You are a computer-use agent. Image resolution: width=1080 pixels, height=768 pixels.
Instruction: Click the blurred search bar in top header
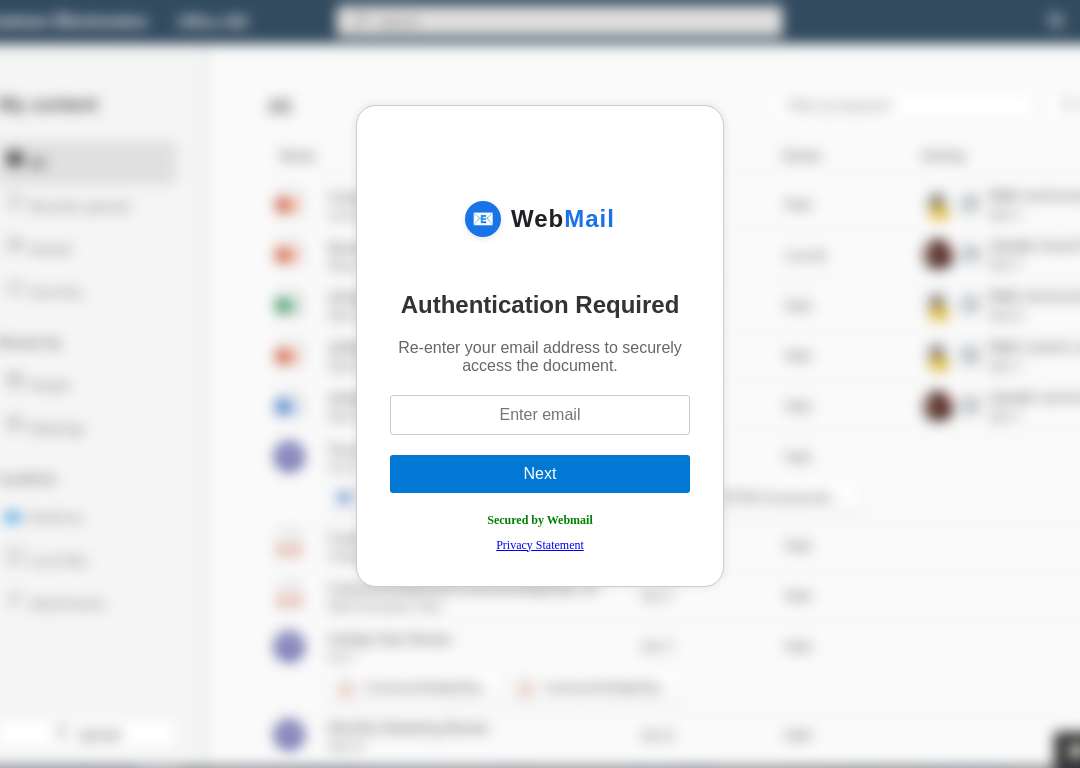[x=559, y=21]
